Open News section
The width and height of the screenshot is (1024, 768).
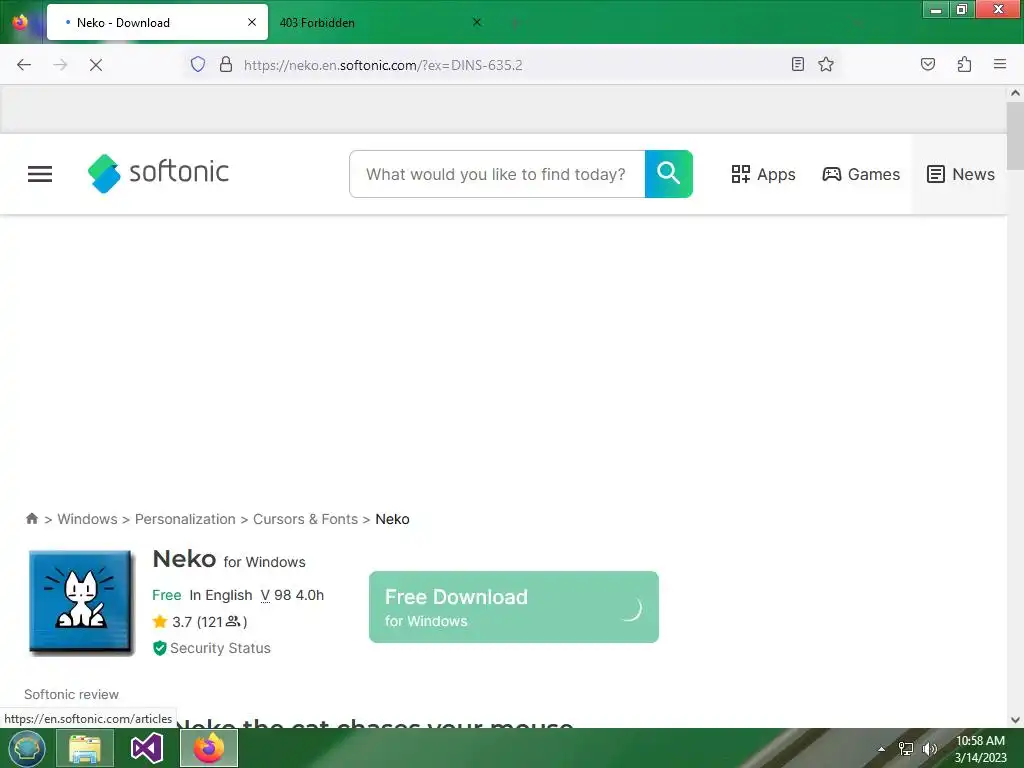pyautogui.click(x=961, y=174)
